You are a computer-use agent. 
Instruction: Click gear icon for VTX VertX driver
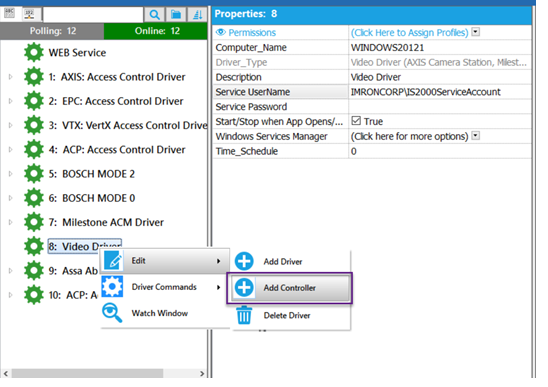click(x=34, y=125)
